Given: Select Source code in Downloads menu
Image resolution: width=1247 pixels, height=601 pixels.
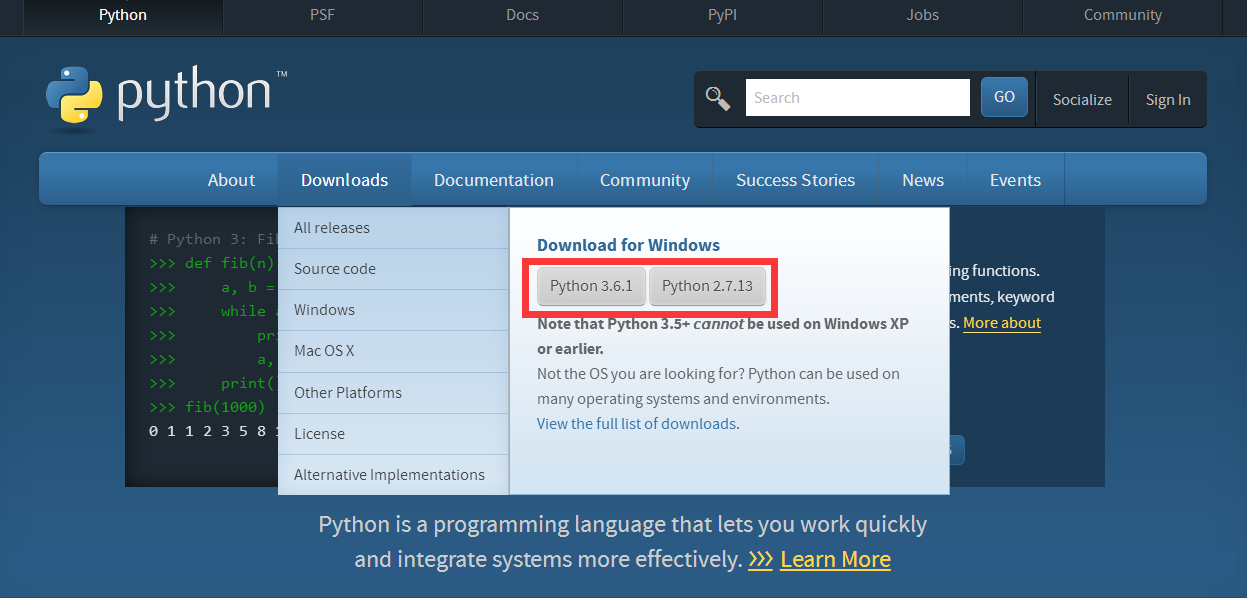Looking at the screenshot, I should (x=393, y=269).
